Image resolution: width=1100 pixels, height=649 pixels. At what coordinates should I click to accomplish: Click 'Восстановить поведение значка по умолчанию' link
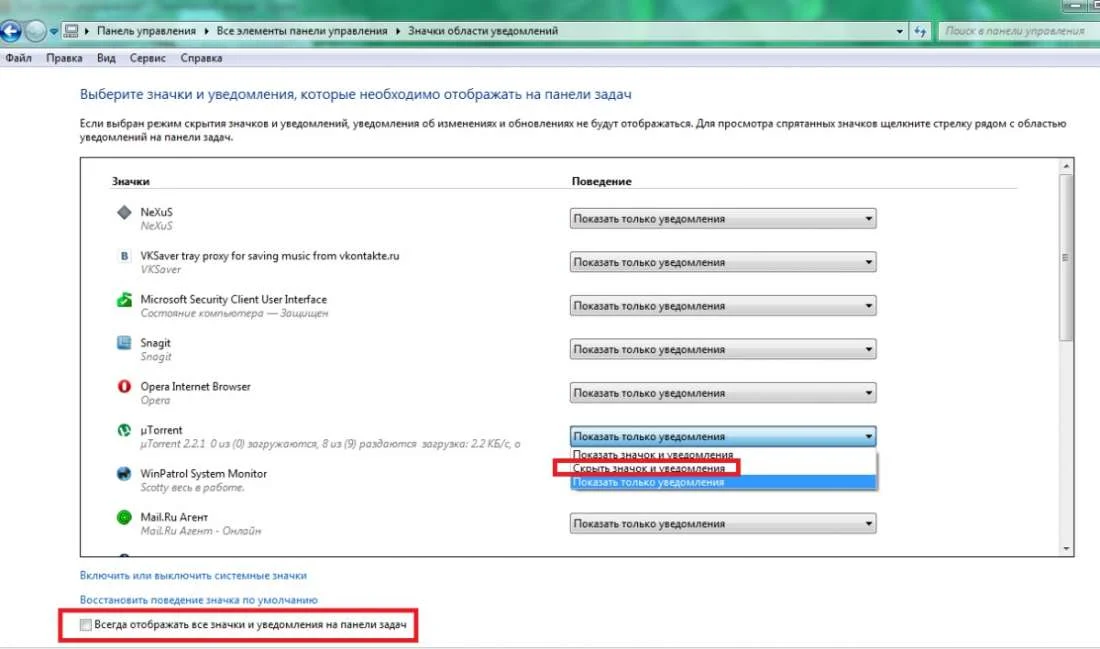199,600
